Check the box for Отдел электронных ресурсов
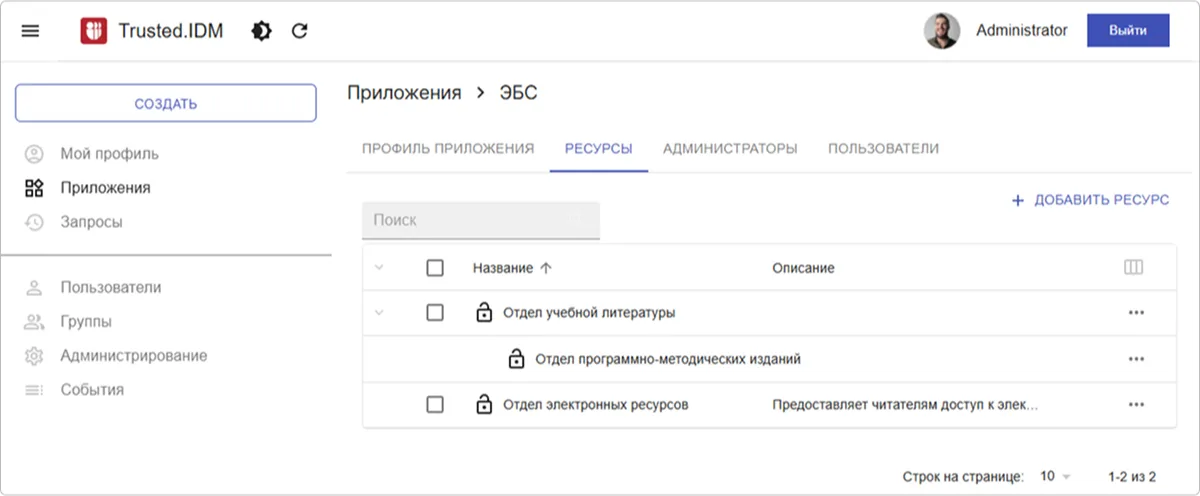This screenshot has width=1200, height=496. pyautogui.click(x=434, y=405)
